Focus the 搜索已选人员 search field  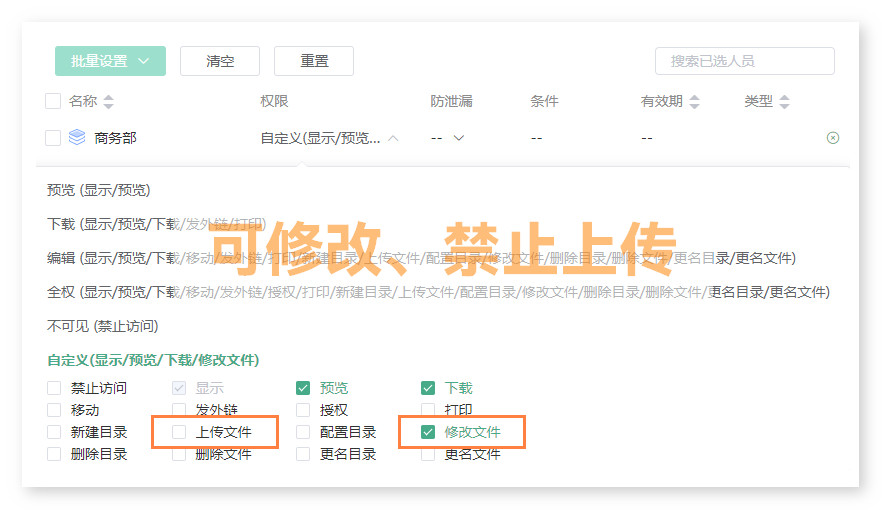pyautogui.click(x=745, y=61)
